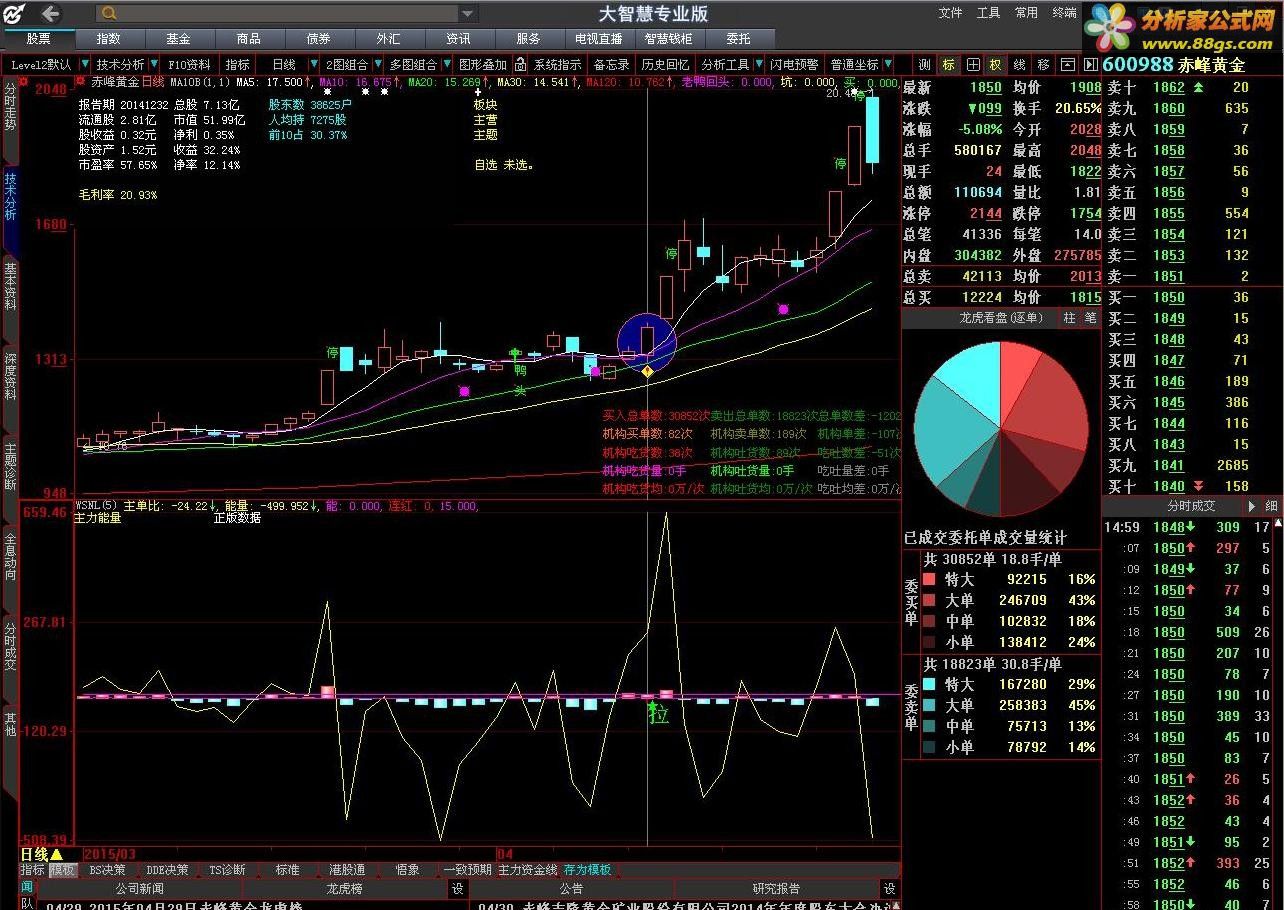Click the next/play panel icon before 600988
This screenshot has height=910, width=1284.
pyautogui.click(x=1090, y=64)
